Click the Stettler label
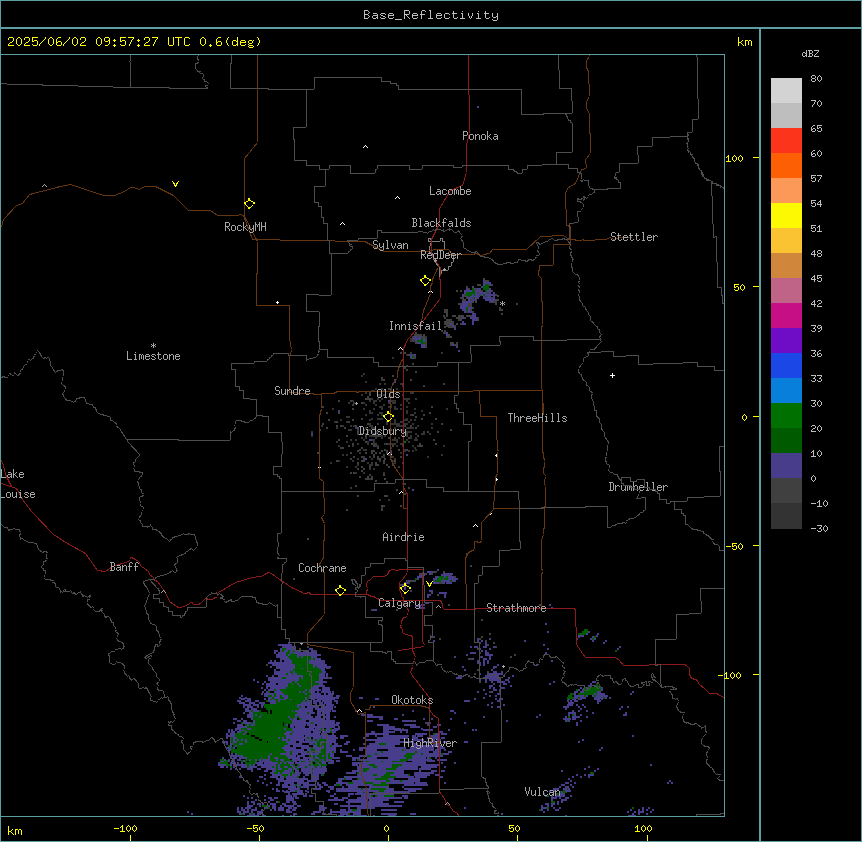862x842 pixels. click(634, 237)
